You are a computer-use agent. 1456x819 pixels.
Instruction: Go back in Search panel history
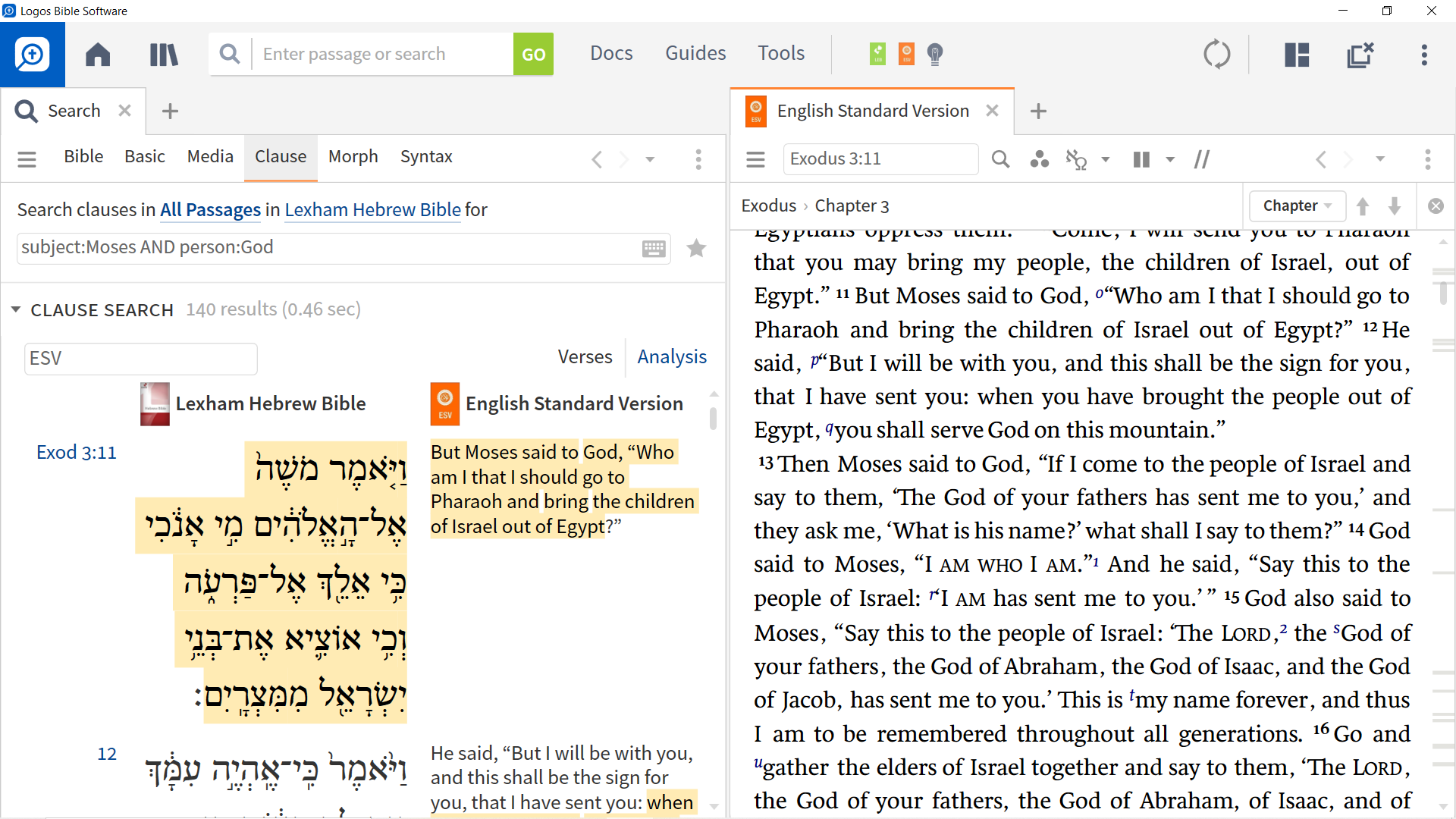click(x=597, y=159)
